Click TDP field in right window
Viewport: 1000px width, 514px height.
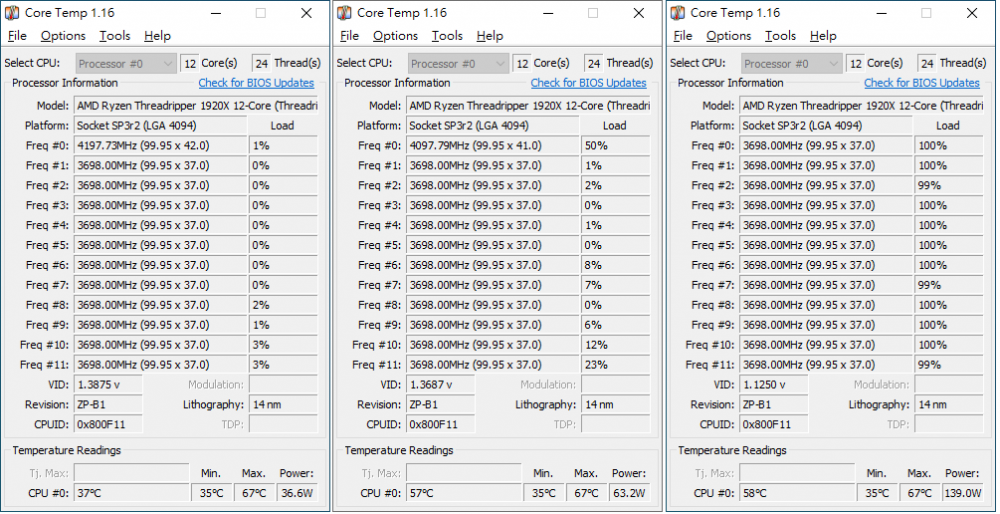pos(948,425)
